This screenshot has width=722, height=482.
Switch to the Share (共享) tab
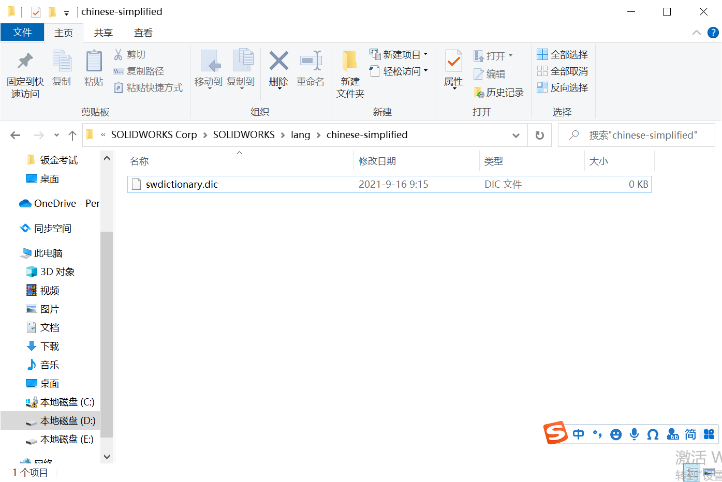[103, 33]
